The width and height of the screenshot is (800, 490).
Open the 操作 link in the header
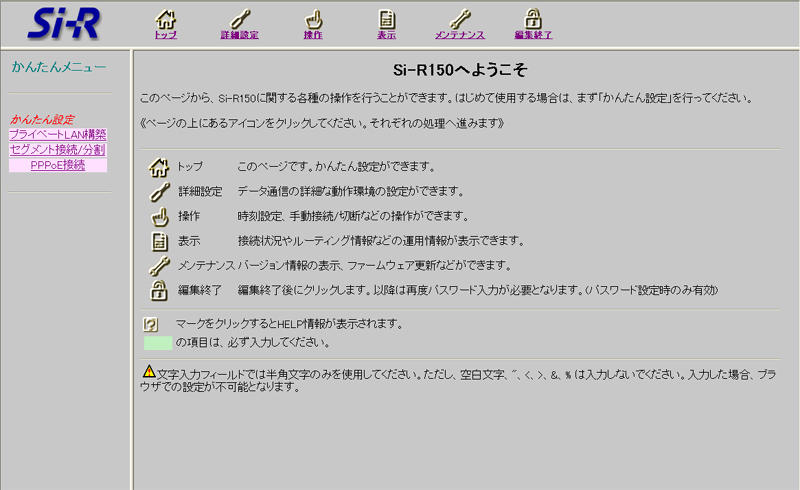(313, 35)
